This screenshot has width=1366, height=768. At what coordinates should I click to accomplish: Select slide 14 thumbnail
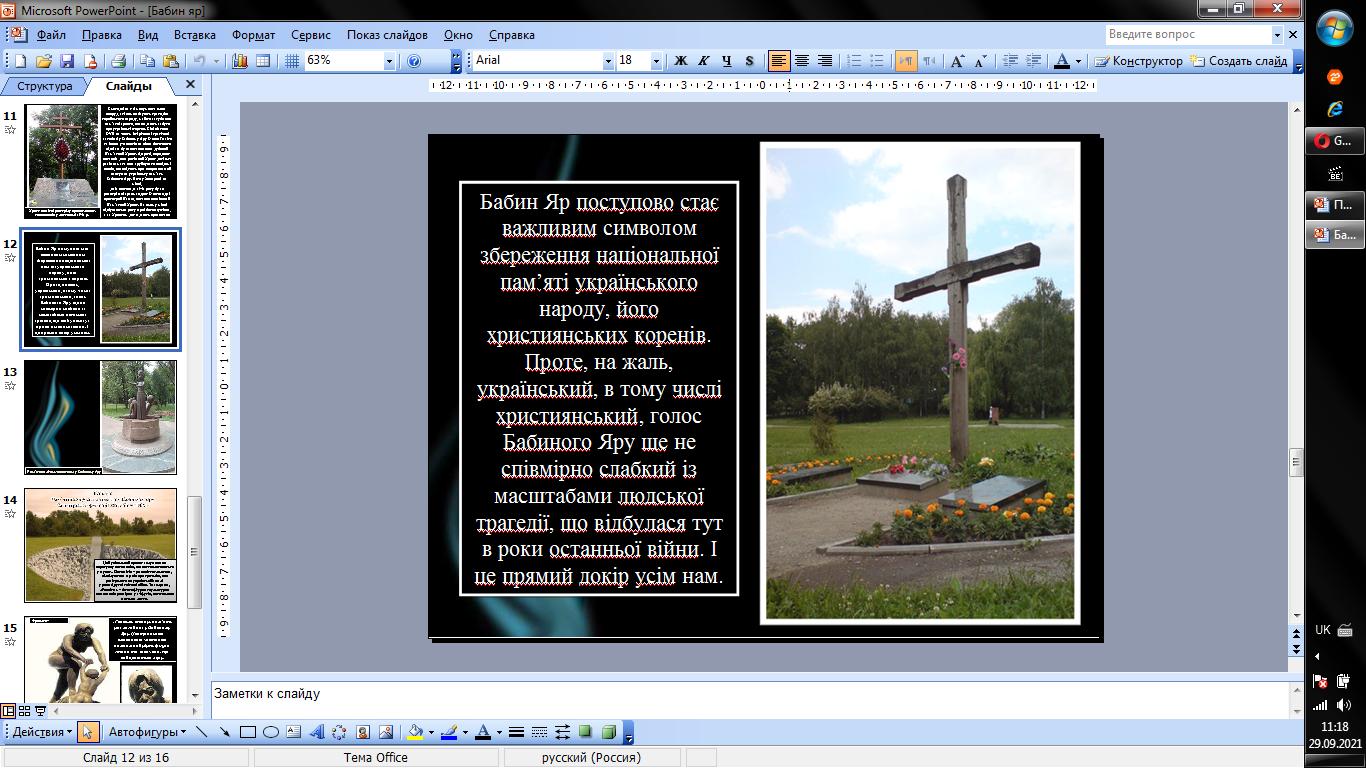pyautogui.click(x=100, y=545)
